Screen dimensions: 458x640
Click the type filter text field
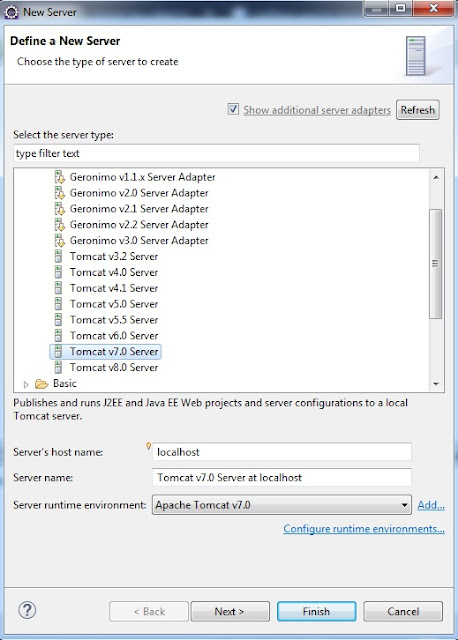coord(216,153)
